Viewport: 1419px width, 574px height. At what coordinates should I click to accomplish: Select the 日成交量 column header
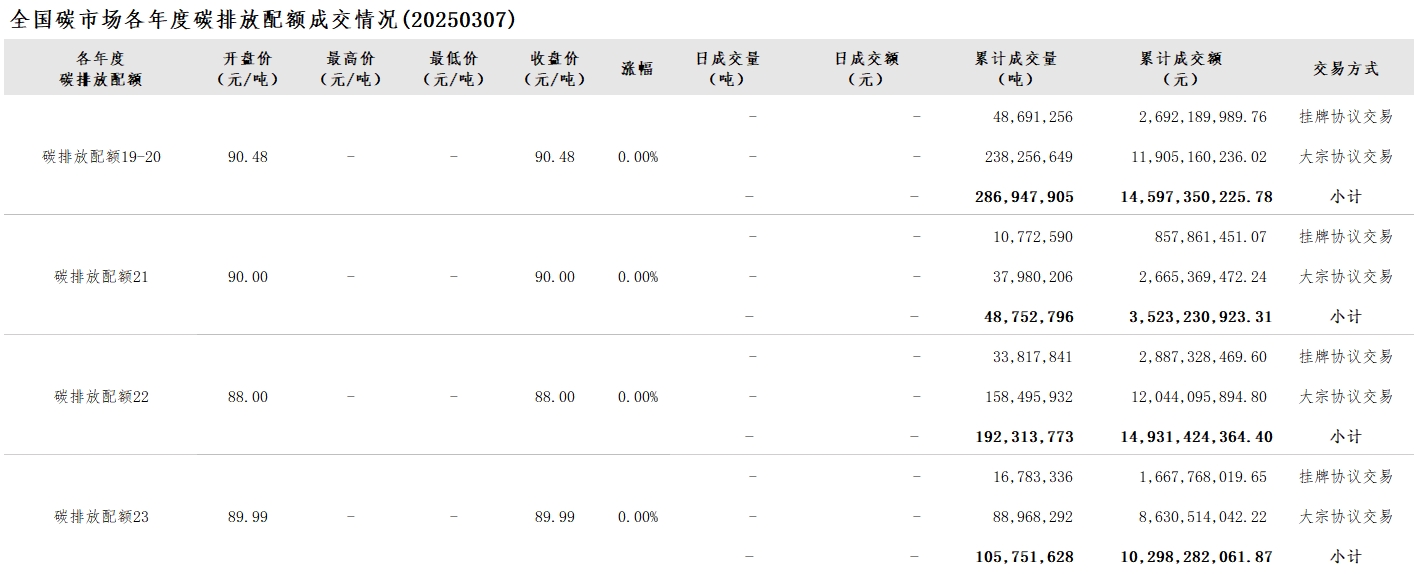[728, 69]
